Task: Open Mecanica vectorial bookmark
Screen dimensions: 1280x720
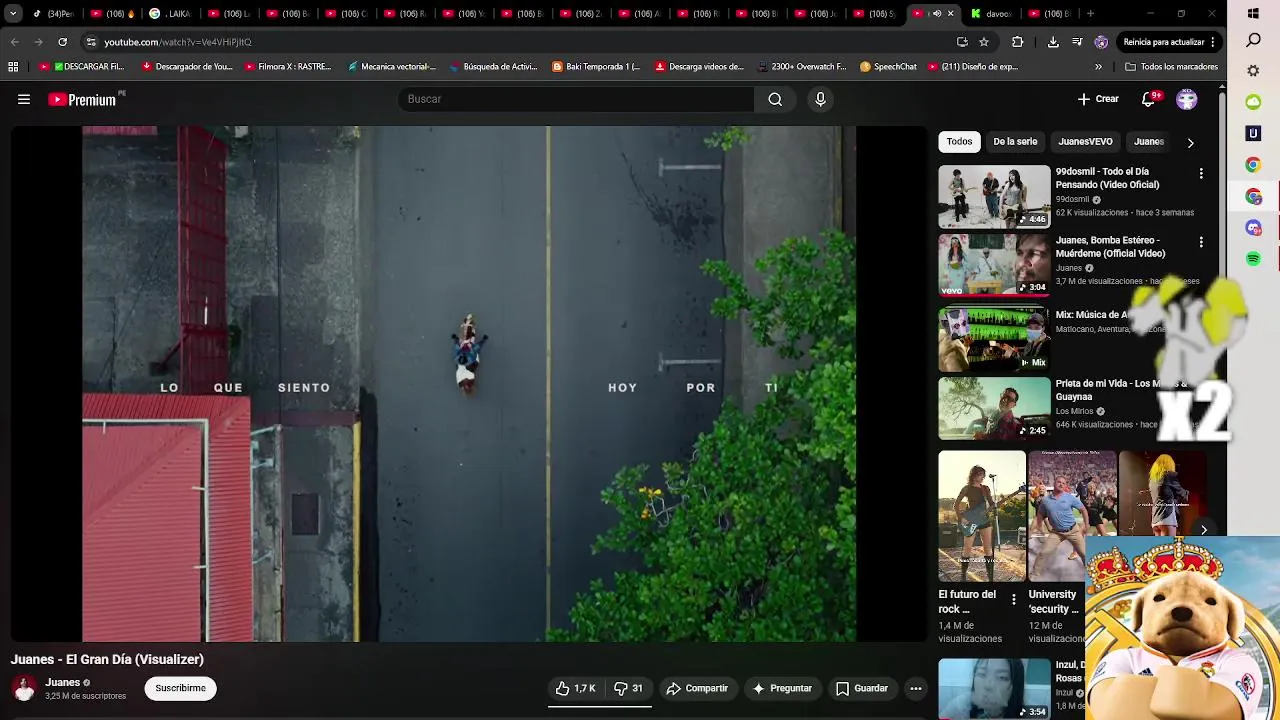Action: [x=392, y=67]
